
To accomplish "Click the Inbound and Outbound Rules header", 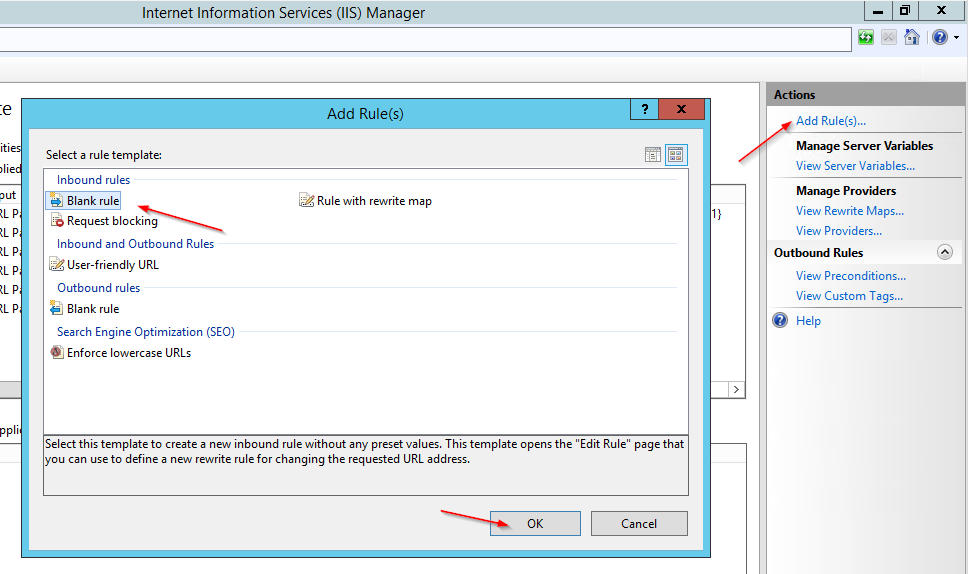I will tap(135, 244).
